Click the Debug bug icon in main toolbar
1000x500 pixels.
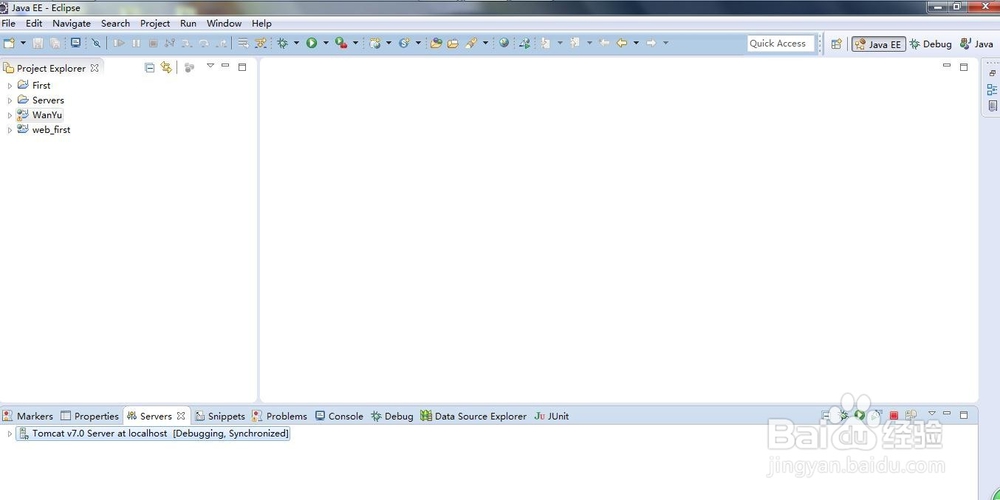click(282, 43)
